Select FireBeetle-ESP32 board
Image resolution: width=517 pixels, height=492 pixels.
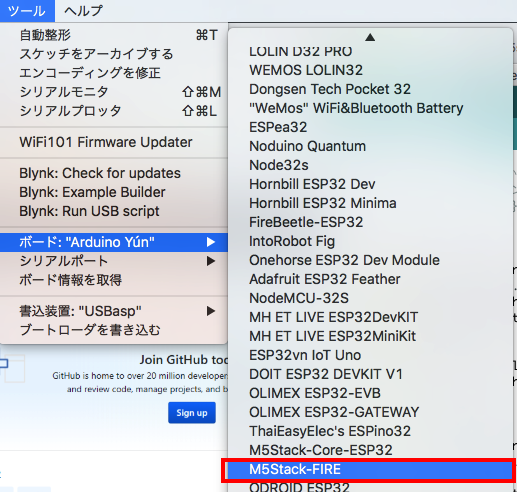(370, 222)
